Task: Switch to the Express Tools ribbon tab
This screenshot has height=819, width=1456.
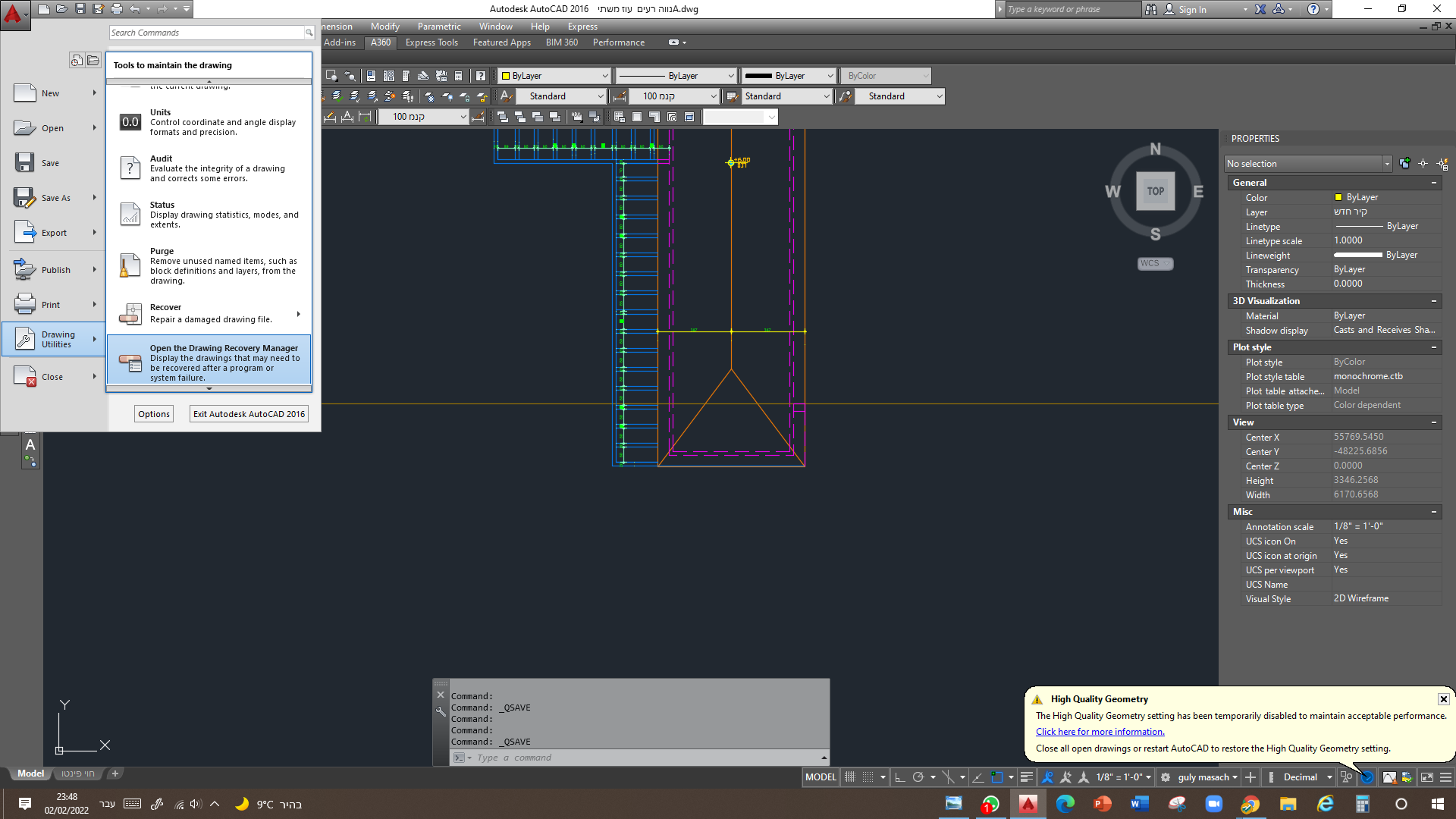Action: pos(431,42)
